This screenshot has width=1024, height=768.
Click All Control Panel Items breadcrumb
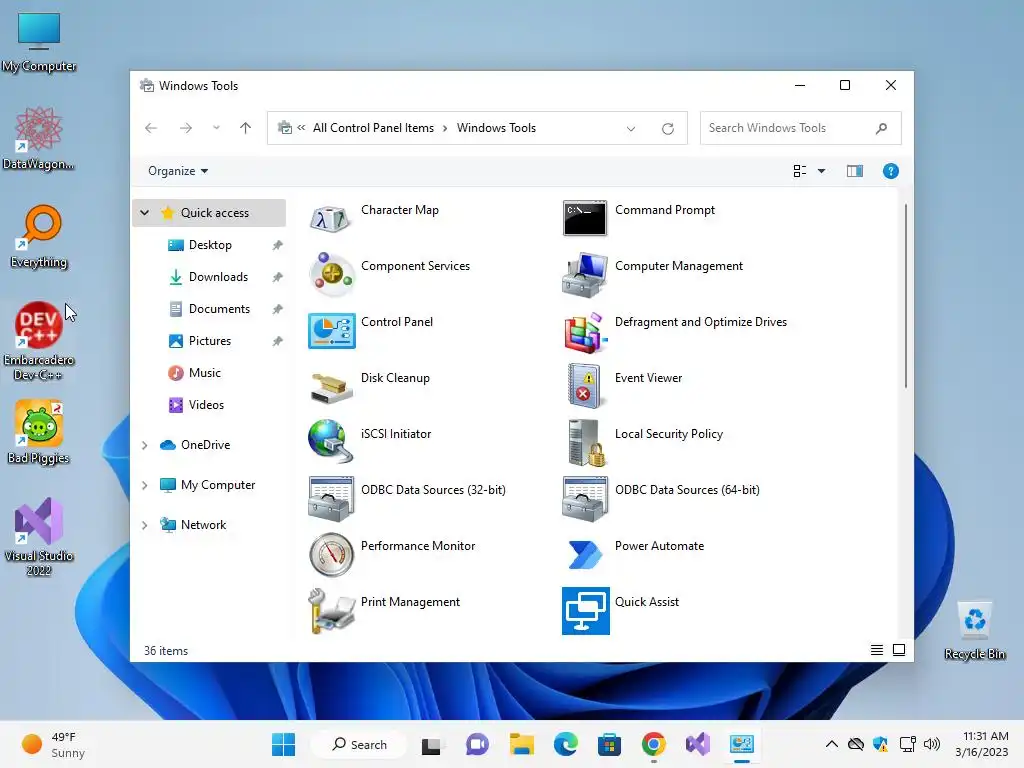[373, 128]
